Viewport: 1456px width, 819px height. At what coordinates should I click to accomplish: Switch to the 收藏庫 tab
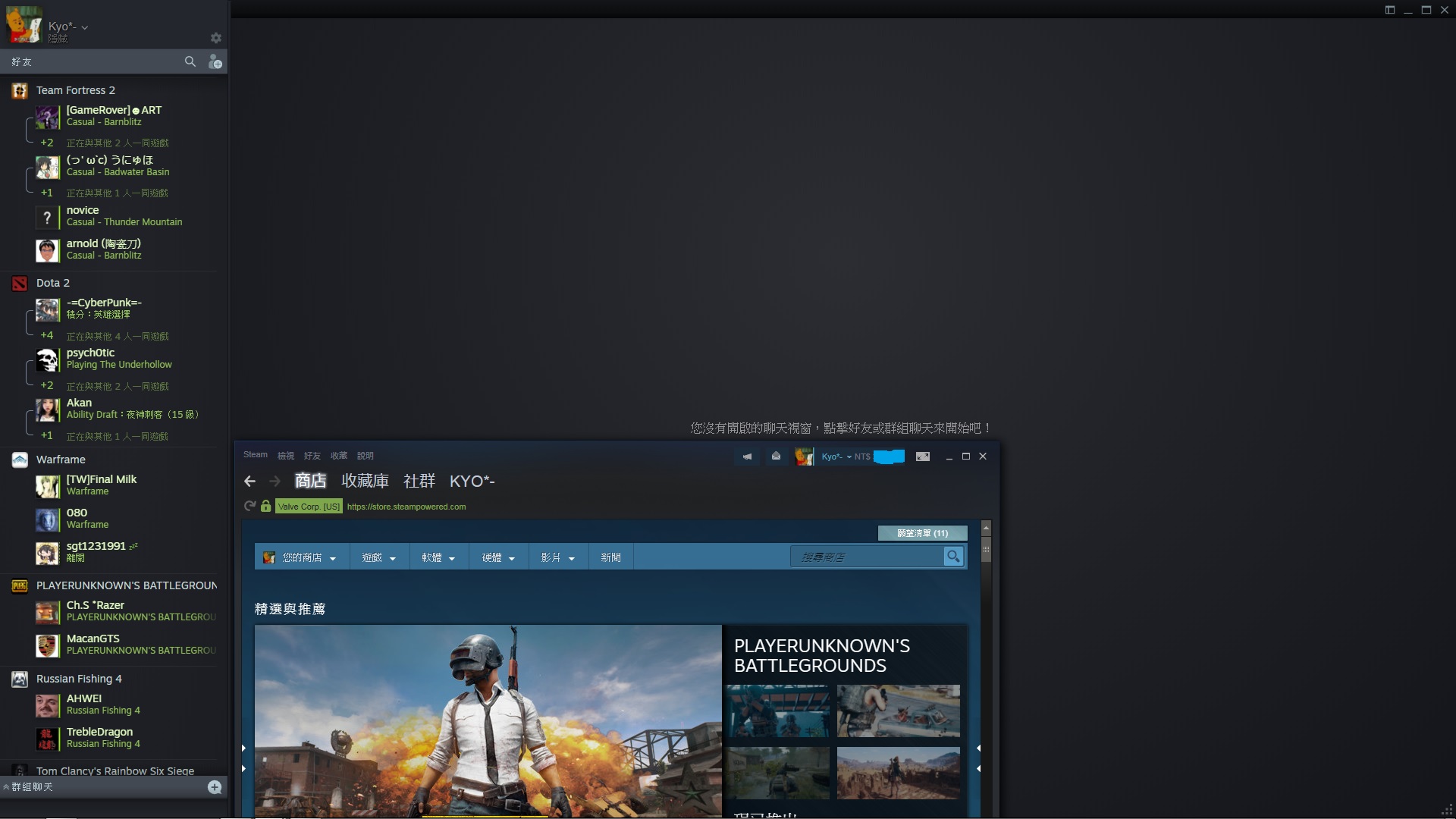point(366,481)
